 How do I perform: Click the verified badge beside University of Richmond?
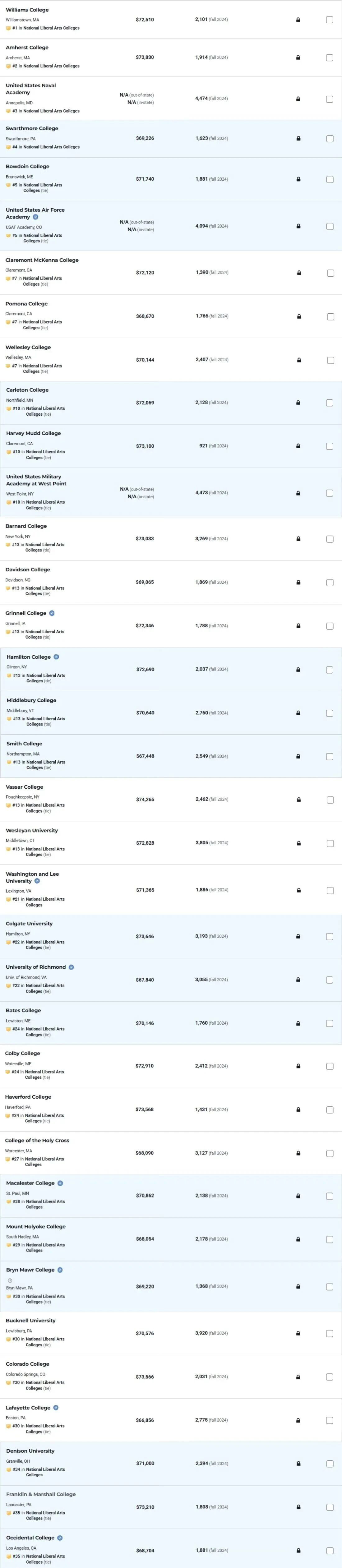click(72, 966)
